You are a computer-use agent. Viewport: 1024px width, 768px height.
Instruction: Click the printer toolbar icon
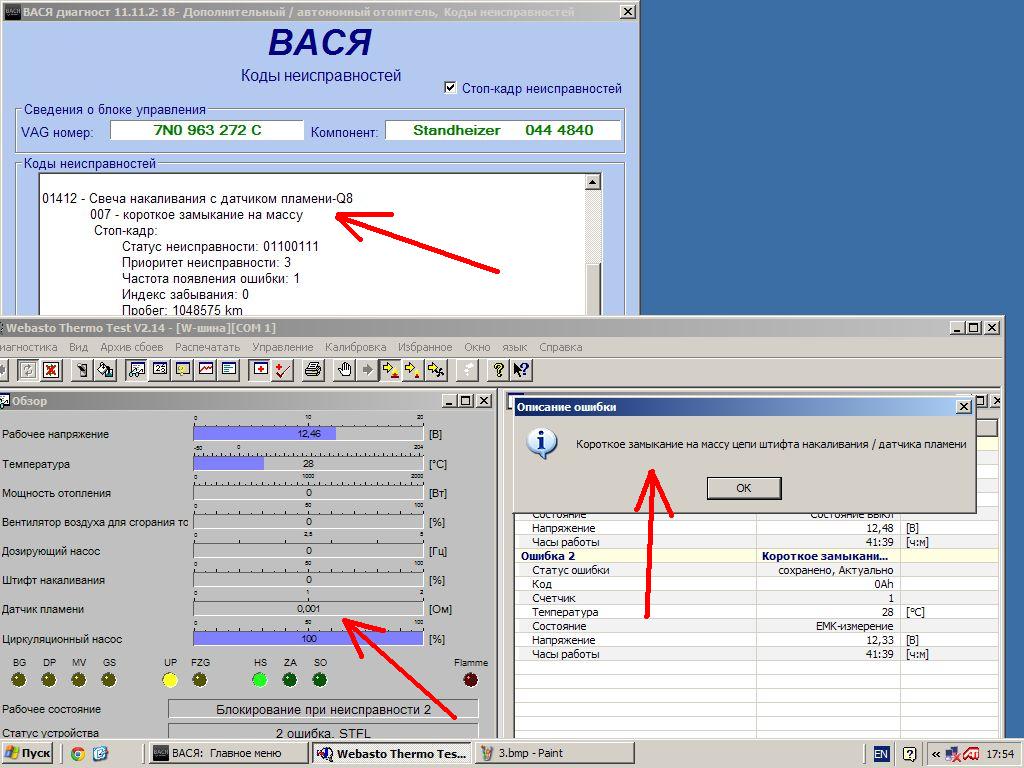point(313,370)
